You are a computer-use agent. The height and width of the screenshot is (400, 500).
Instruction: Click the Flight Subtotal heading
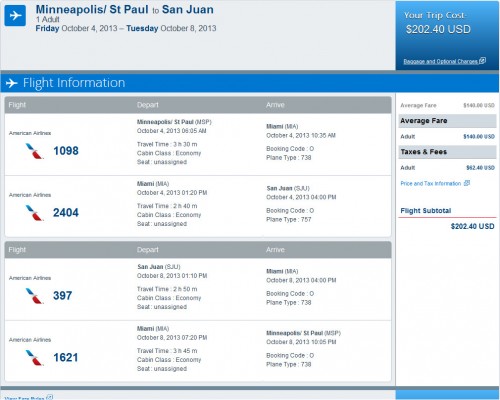426,211
